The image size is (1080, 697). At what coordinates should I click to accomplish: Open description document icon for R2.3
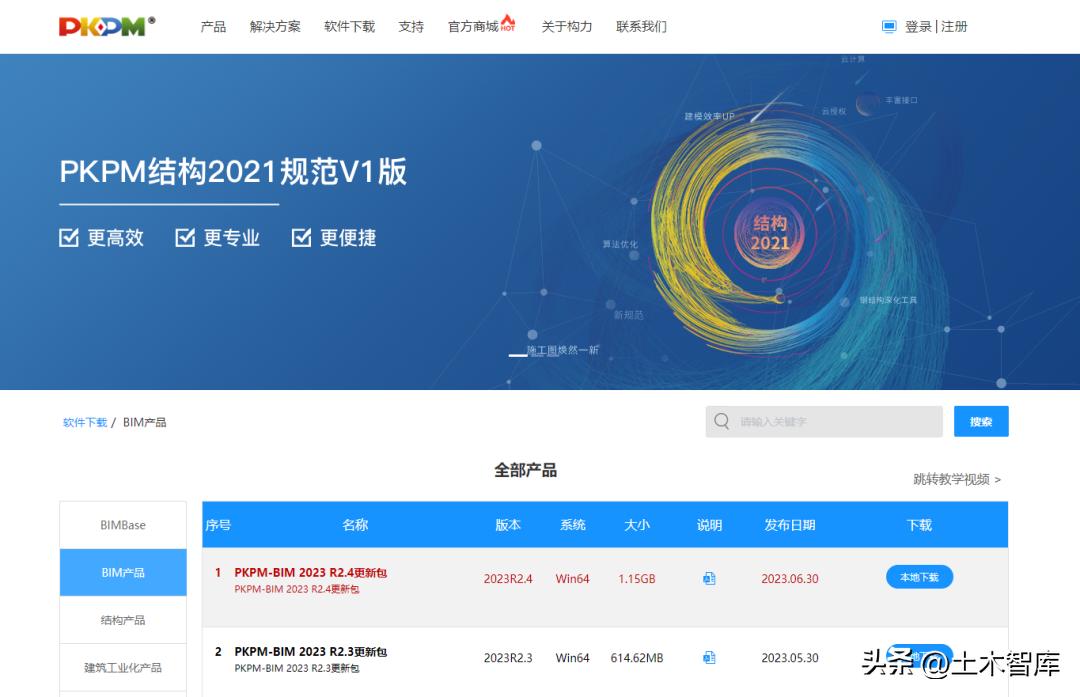[x=709, y=658]
